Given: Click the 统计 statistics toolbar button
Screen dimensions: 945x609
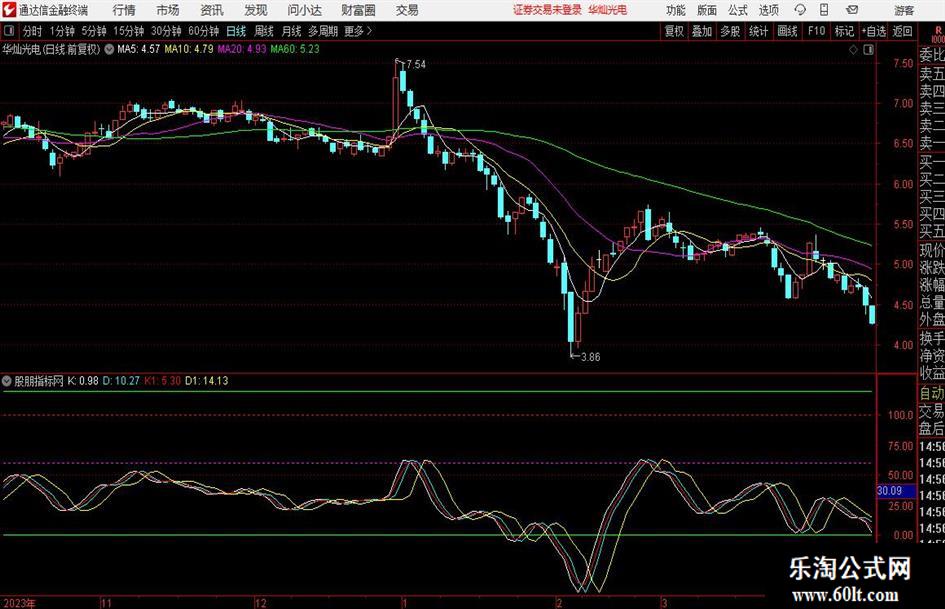Looking at the screenshot, I should pos(758,31).
